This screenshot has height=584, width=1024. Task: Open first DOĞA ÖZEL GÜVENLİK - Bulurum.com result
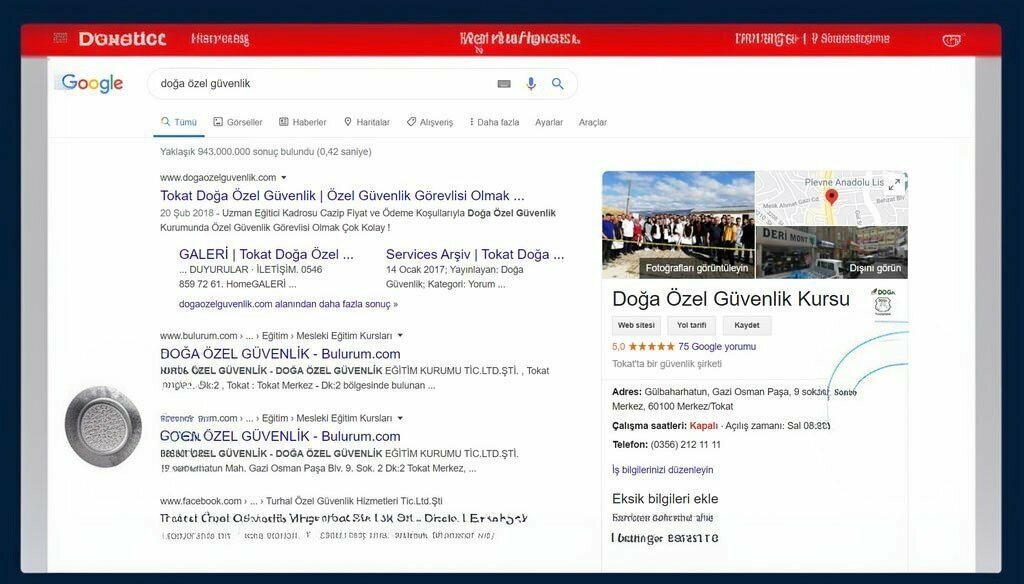click(x=280, y=353)
